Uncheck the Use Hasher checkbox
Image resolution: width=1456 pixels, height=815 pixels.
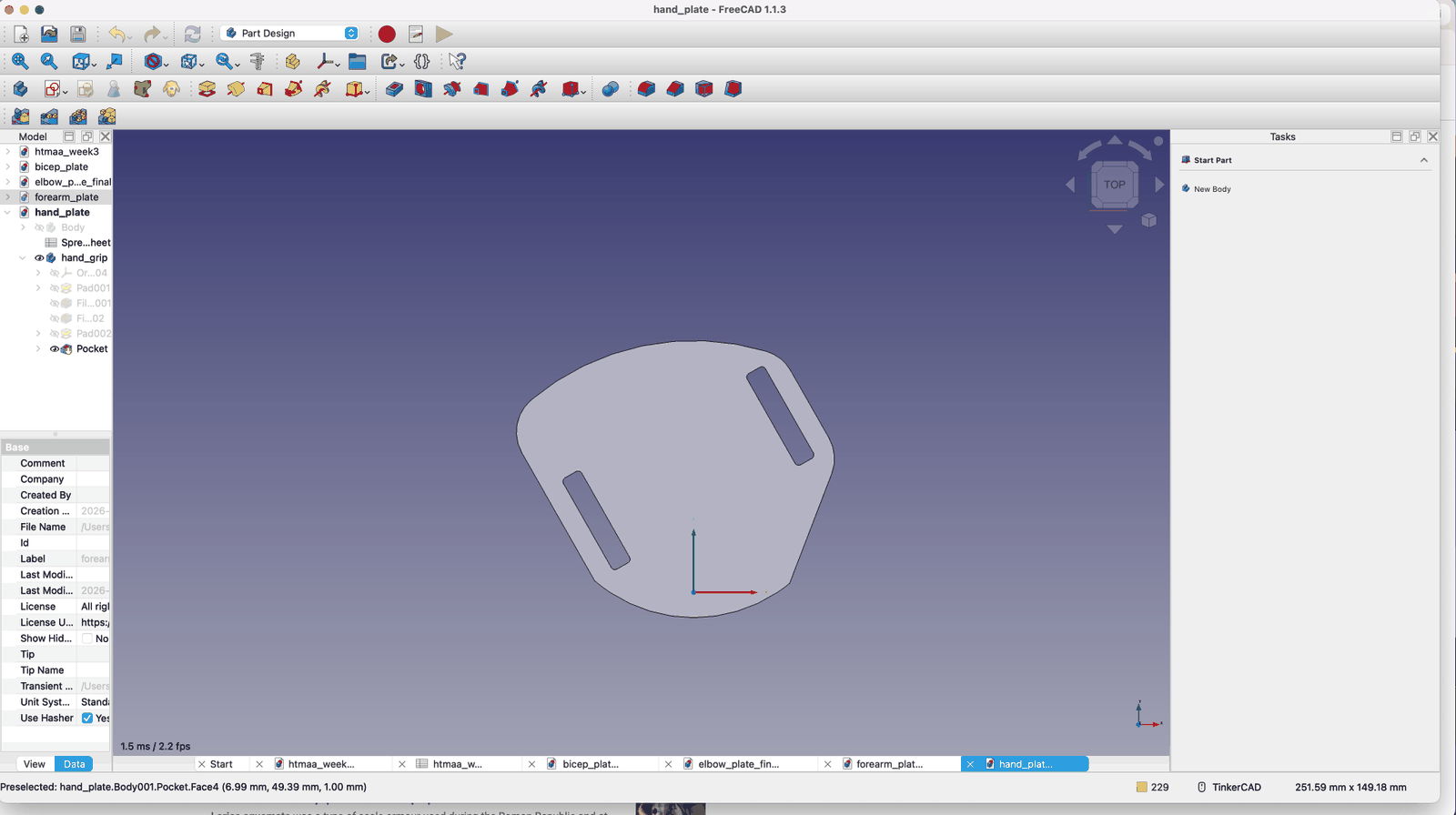[87, 718]
